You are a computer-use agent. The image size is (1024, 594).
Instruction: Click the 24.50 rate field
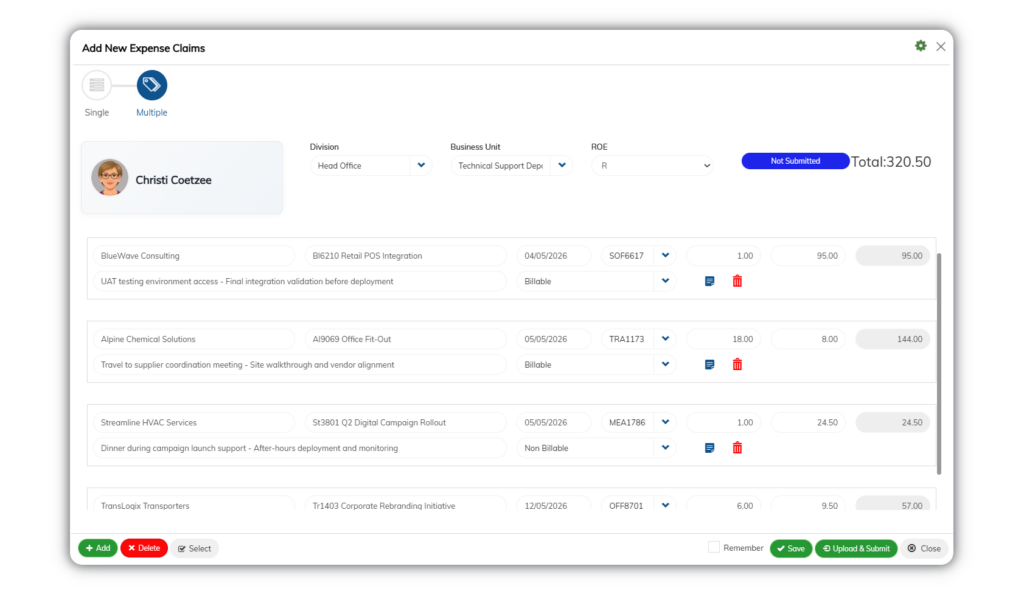808,422
